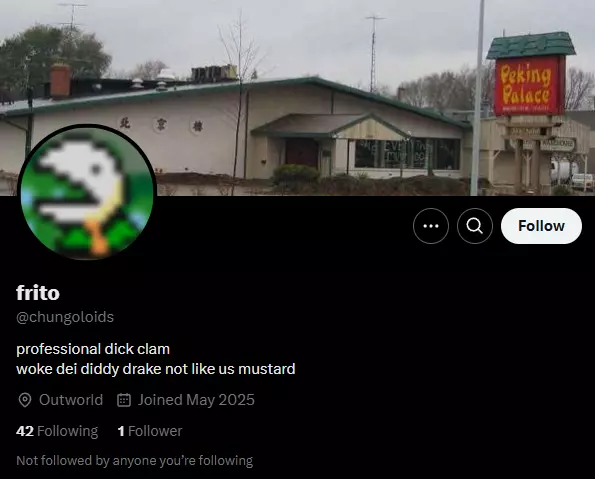Viewport: 595px width, 479px height.
Task: Click the location pin icon
Action: 25,400
